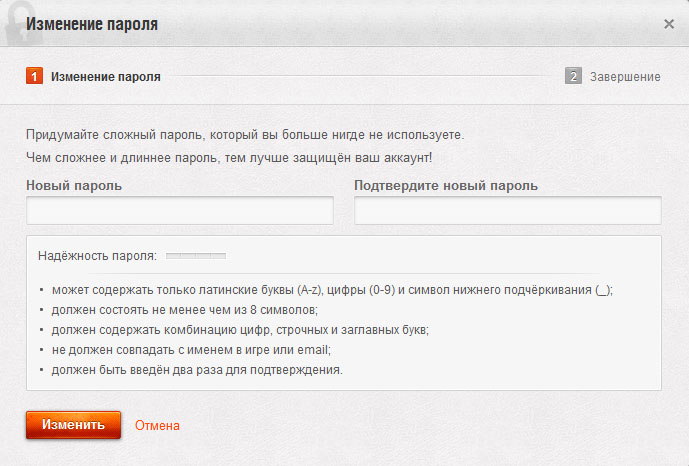The height and width of the screenshot is (466, 689).
Task: Click the Новый пароль input field
Action: tap(180, 210)
